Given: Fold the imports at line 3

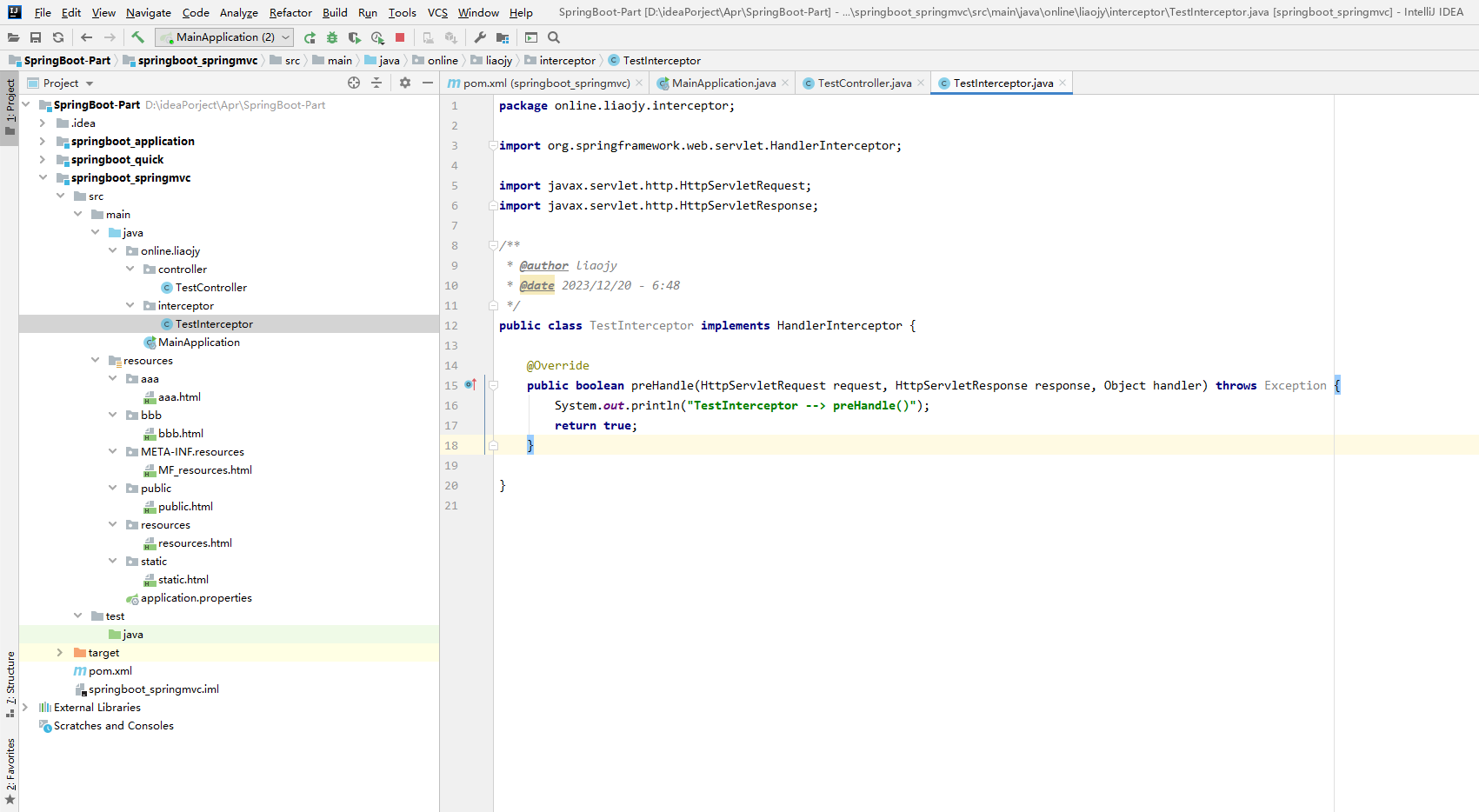Looking at the screenshot, I should [493, 145].
